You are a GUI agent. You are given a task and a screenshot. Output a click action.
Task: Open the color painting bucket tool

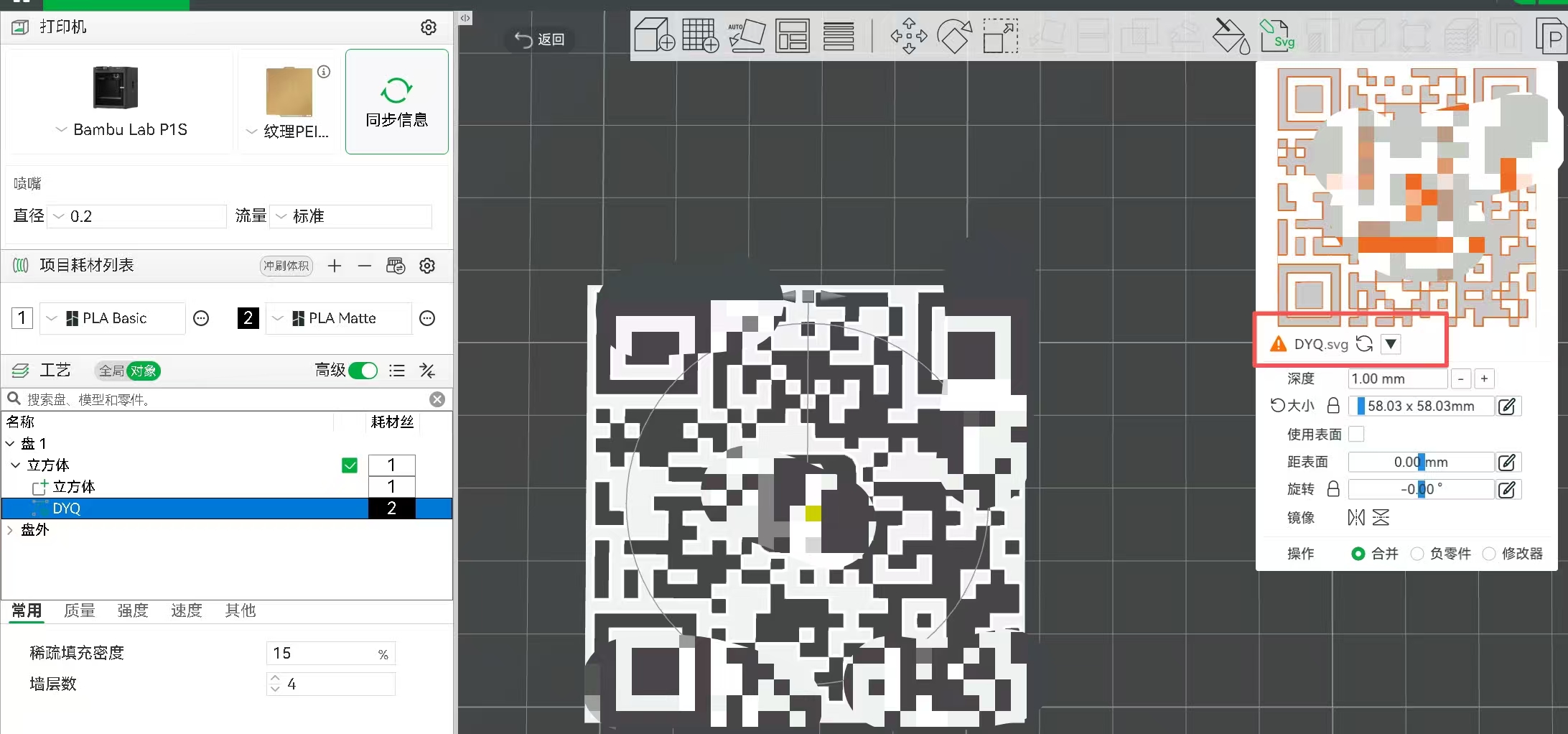(1231, 36)
